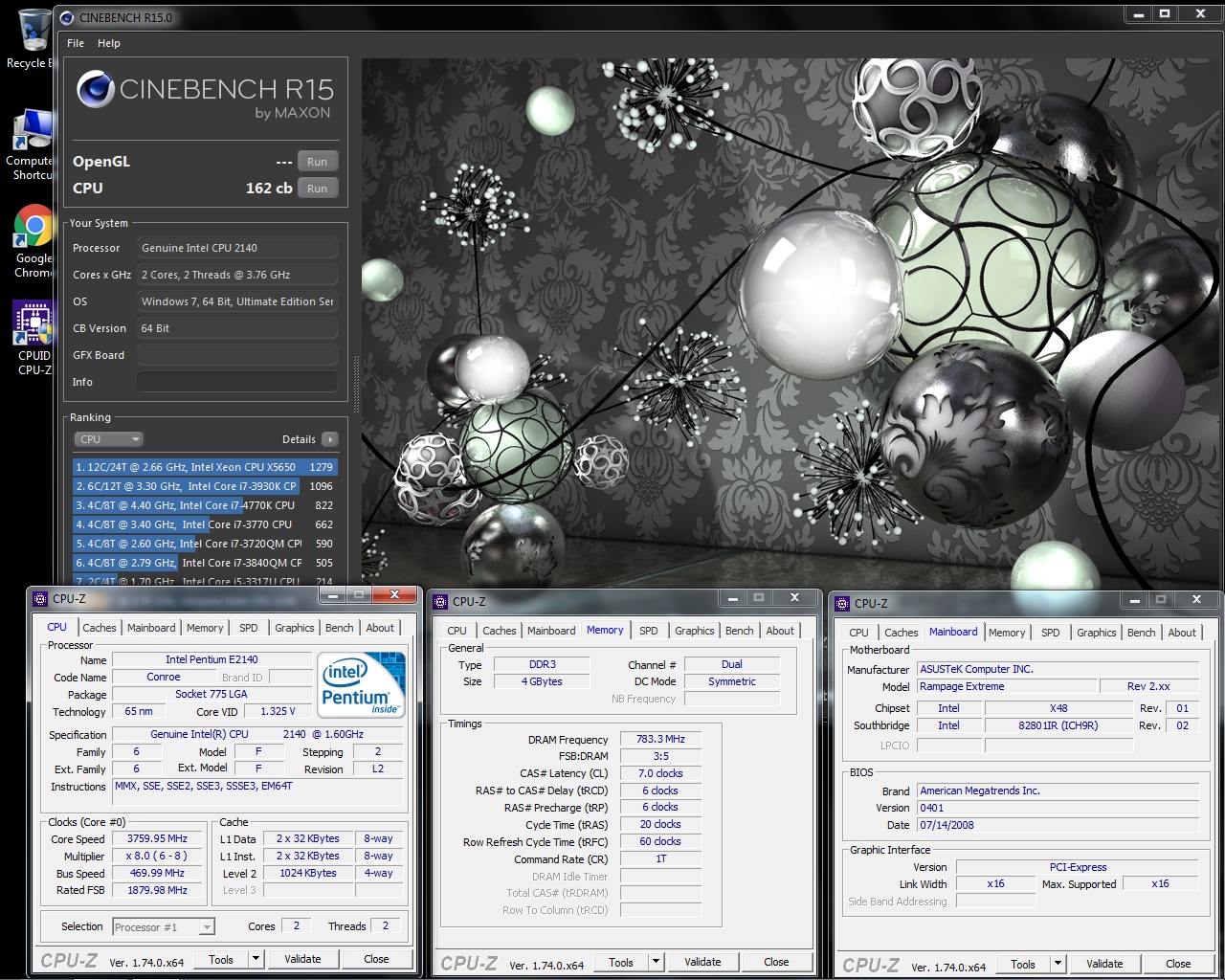Click the Cinebench title bar icon
Screen dimensions: 1225x980
[66, 17]
